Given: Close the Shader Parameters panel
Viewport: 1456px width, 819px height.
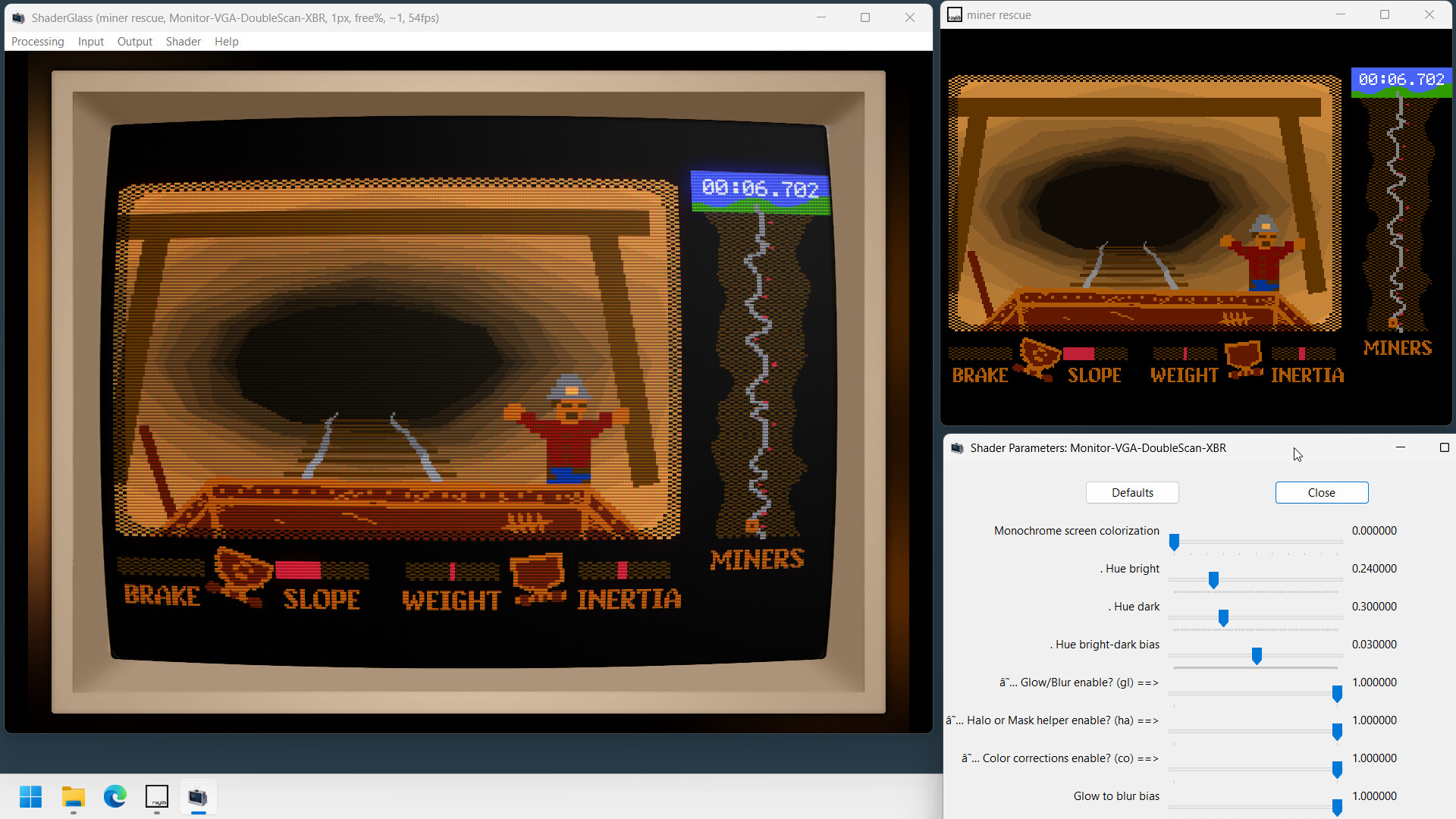Looking at the screenshot, I should tap(1321, 492).
